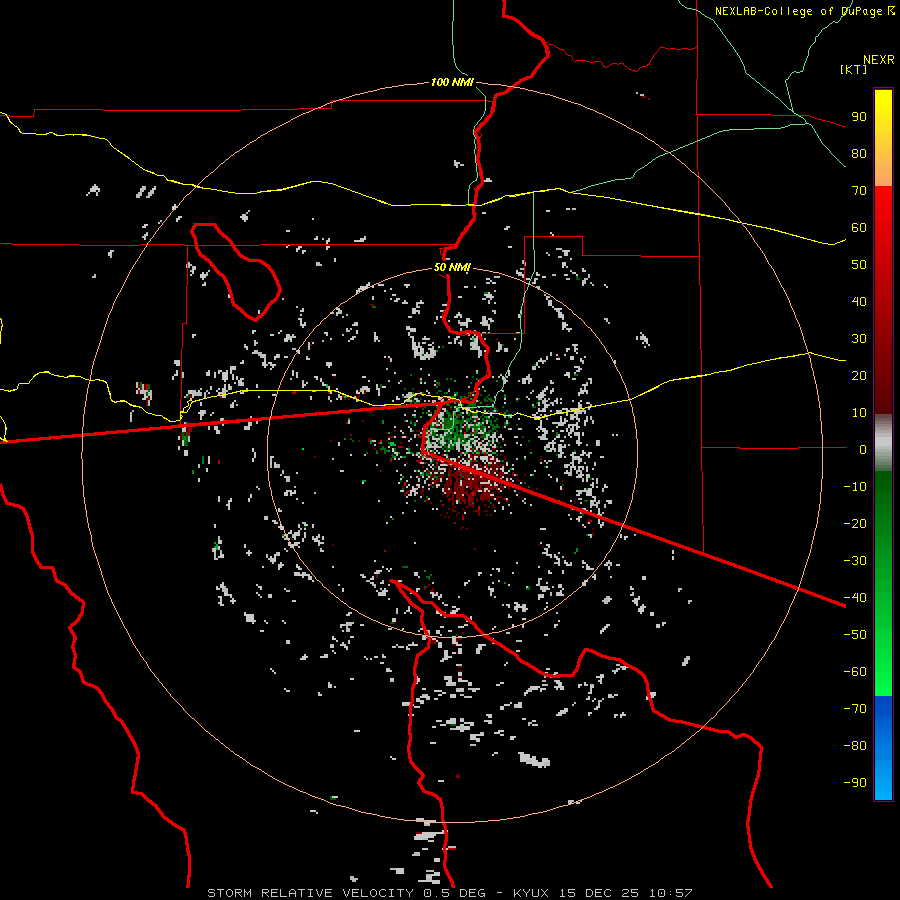Click the gray zero-velocity segment of color bar
This screenshot has height=900, width=900.
[883, 443]
